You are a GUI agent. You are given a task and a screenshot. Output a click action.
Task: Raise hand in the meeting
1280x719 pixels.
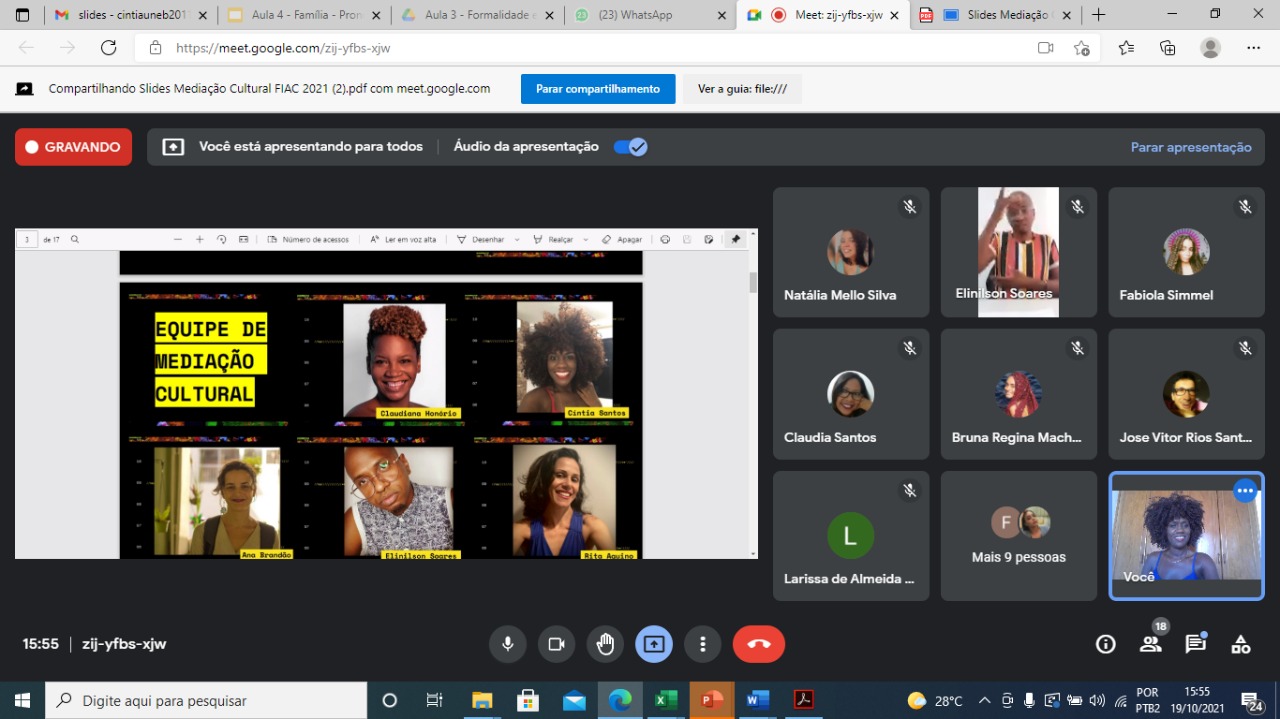click(x=605, y=644)
